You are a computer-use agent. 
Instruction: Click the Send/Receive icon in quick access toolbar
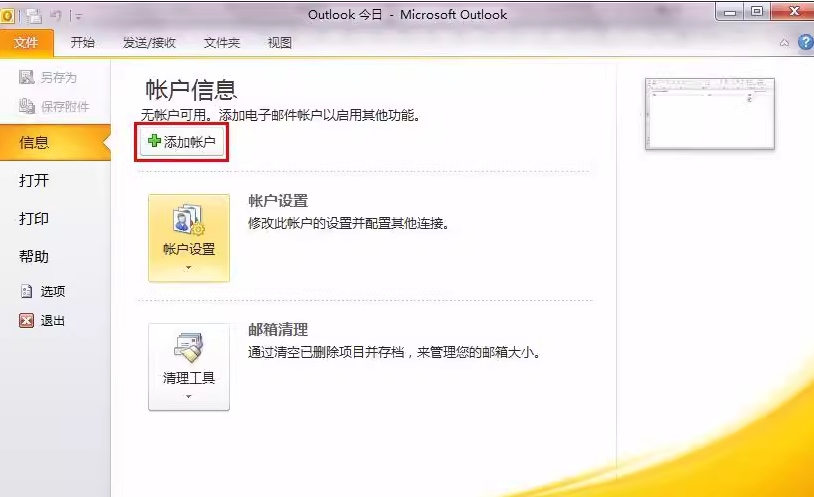point(34,15)
